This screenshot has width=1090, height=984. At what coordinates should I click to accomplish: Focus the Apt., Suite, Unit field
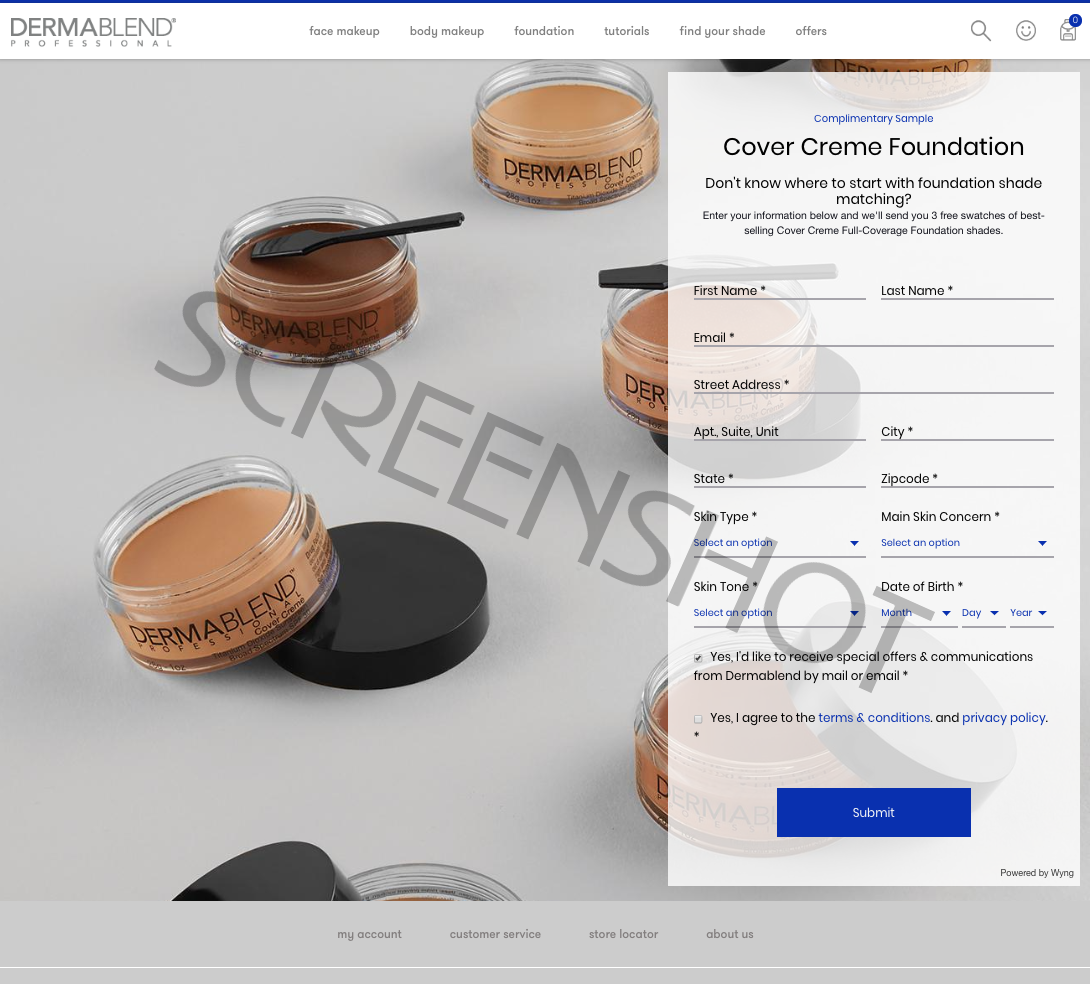pos(779,432)
